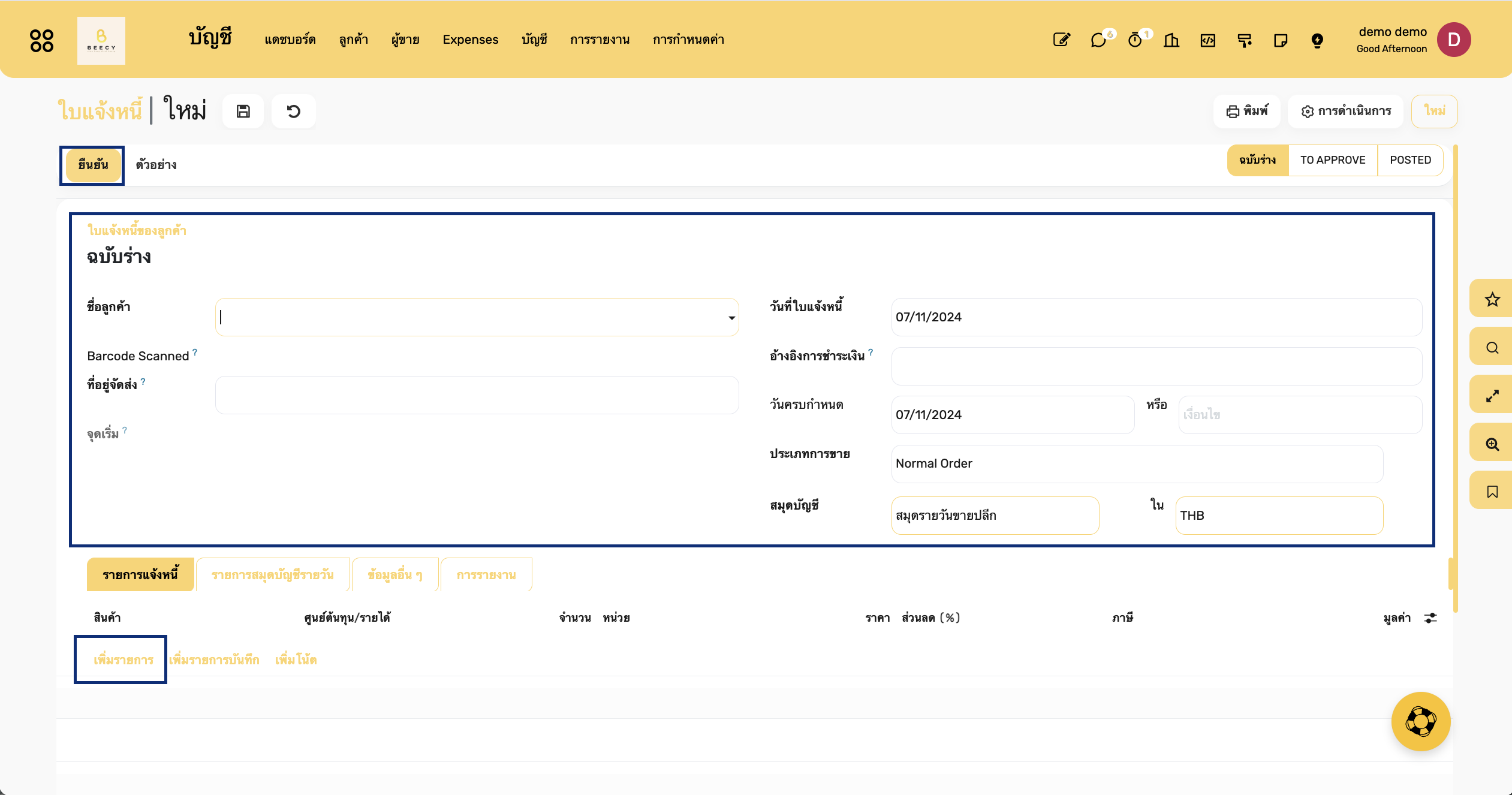Screen dimensions: 1512x795
Task: Open the sticky note icon
Action: (x=1281, y=40)
